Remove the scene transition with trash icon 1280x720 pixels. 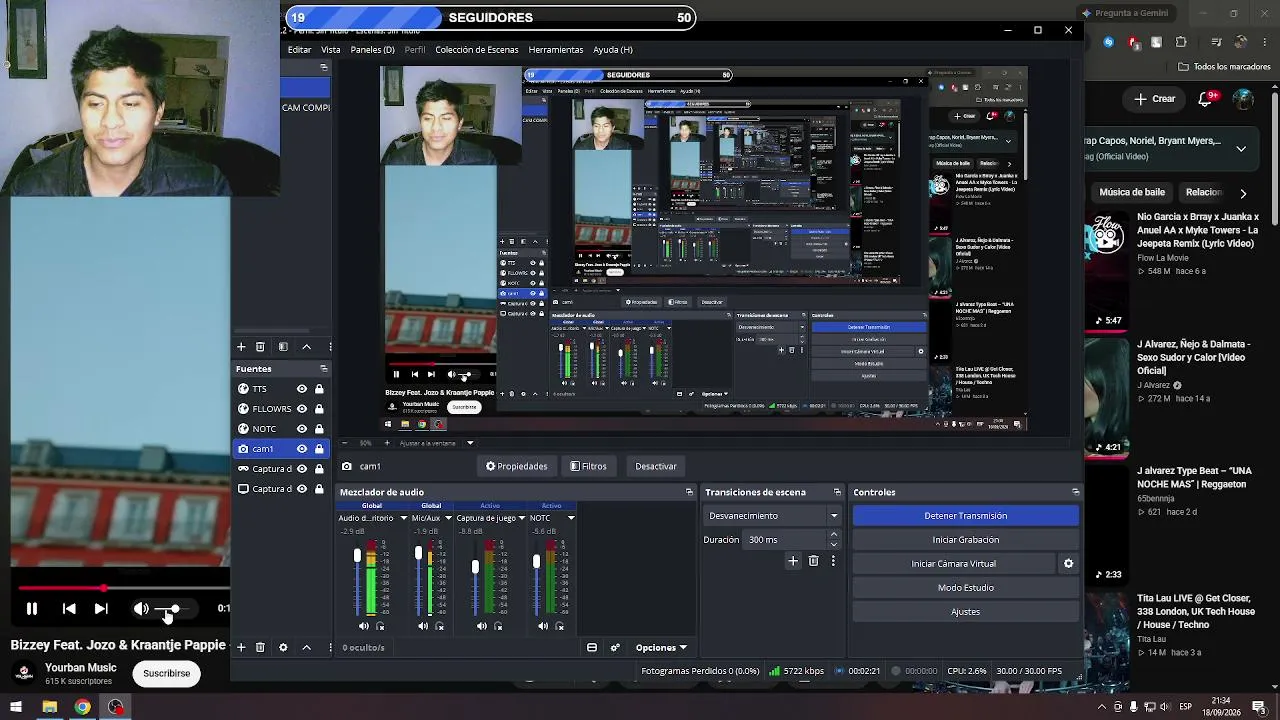tap(813, 561)
